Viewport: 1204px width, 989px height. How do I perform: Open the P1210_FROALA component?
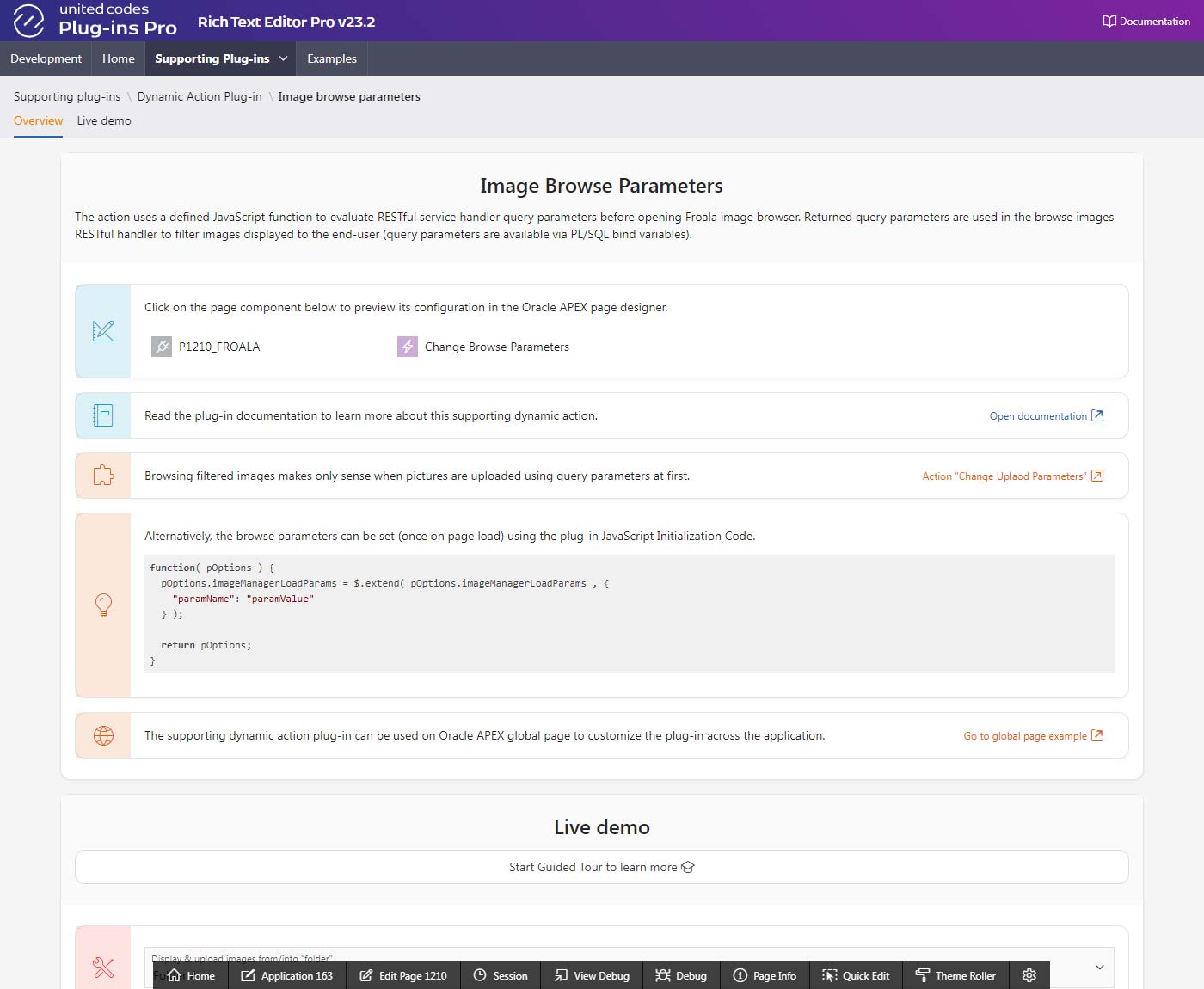tap(219, 347)
